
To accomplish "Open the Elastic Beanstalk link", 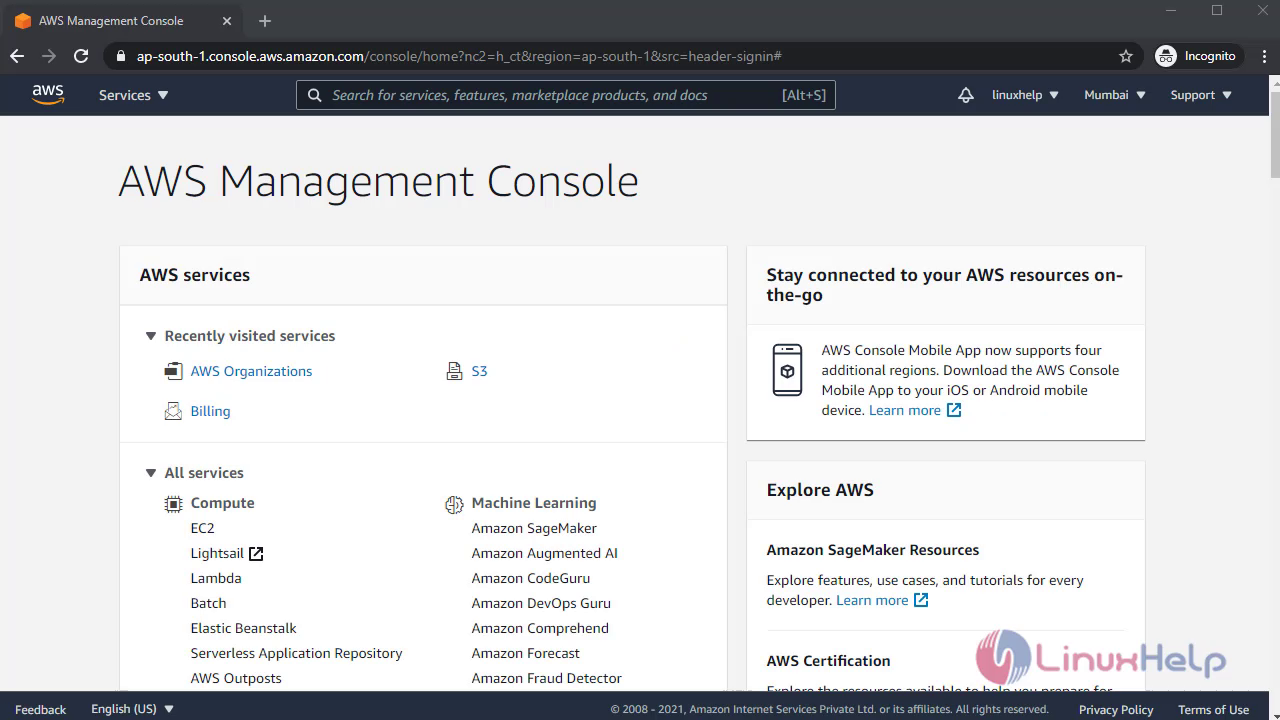I will tap(243, 628).
